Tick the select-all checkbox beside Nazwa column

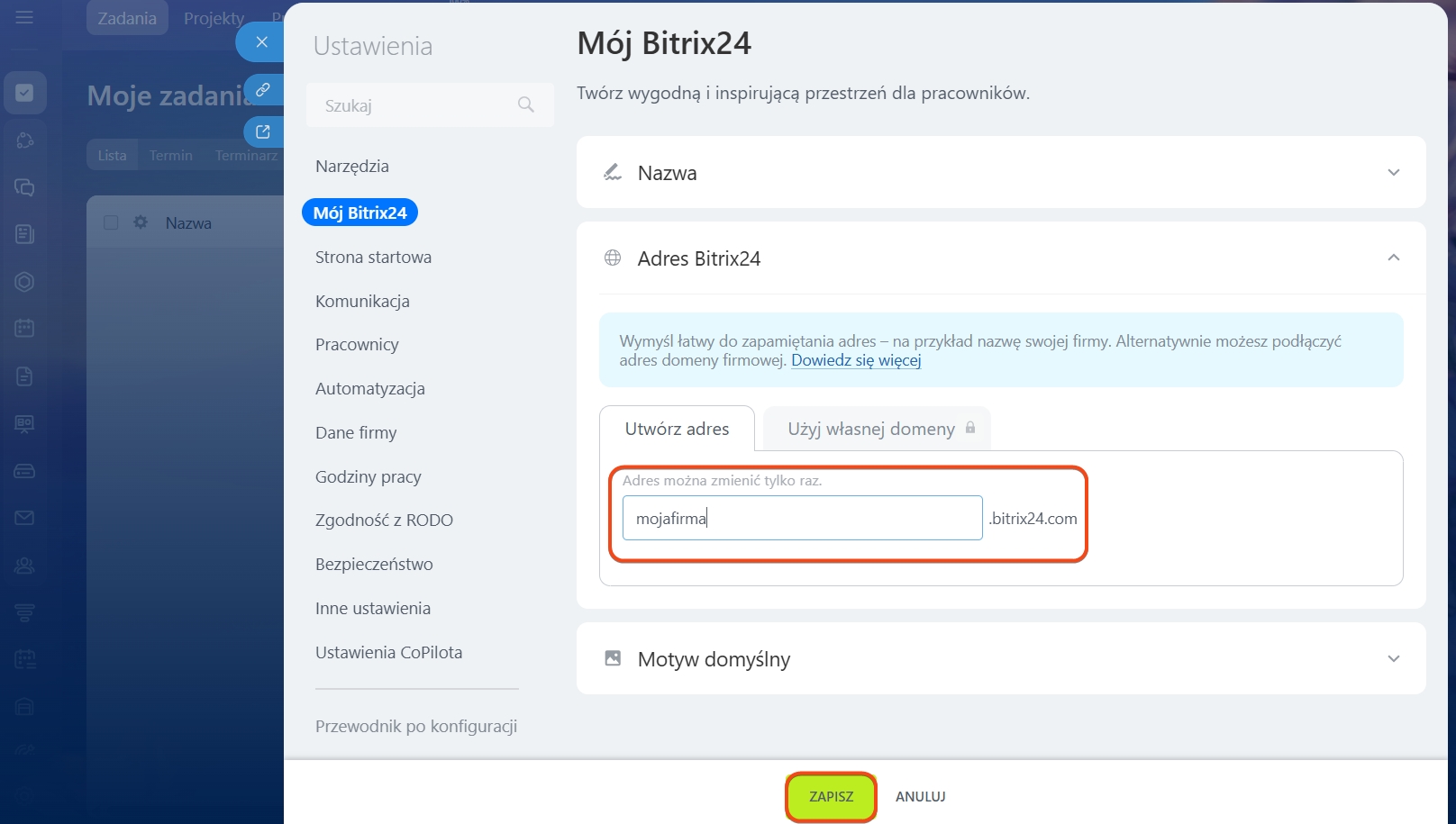[x=111, y=222]
